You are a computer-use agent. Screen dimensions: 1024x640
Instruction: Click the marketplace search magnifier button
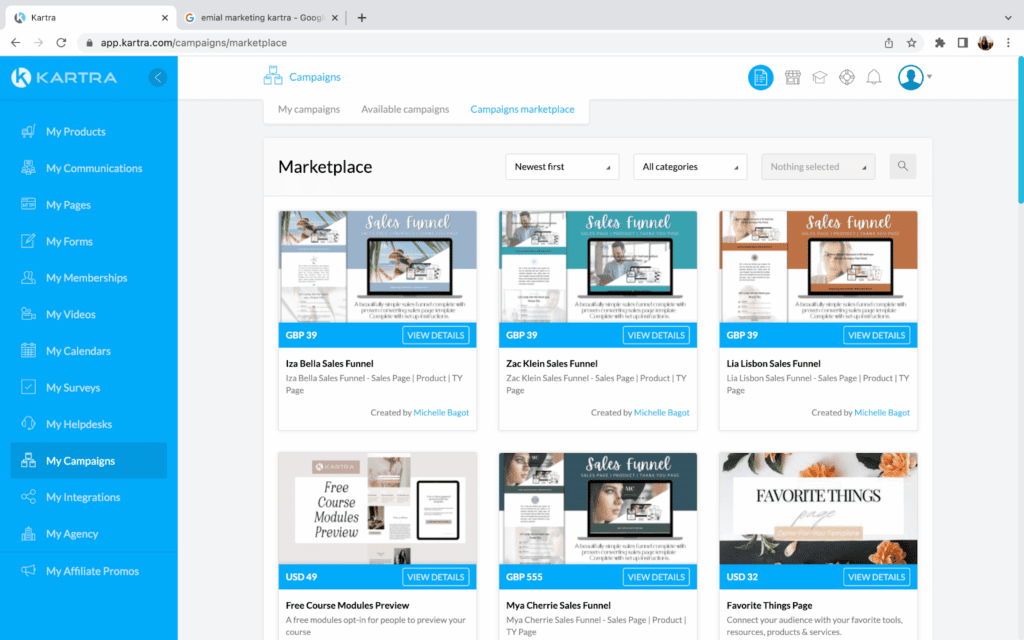(x=903, y=167)
